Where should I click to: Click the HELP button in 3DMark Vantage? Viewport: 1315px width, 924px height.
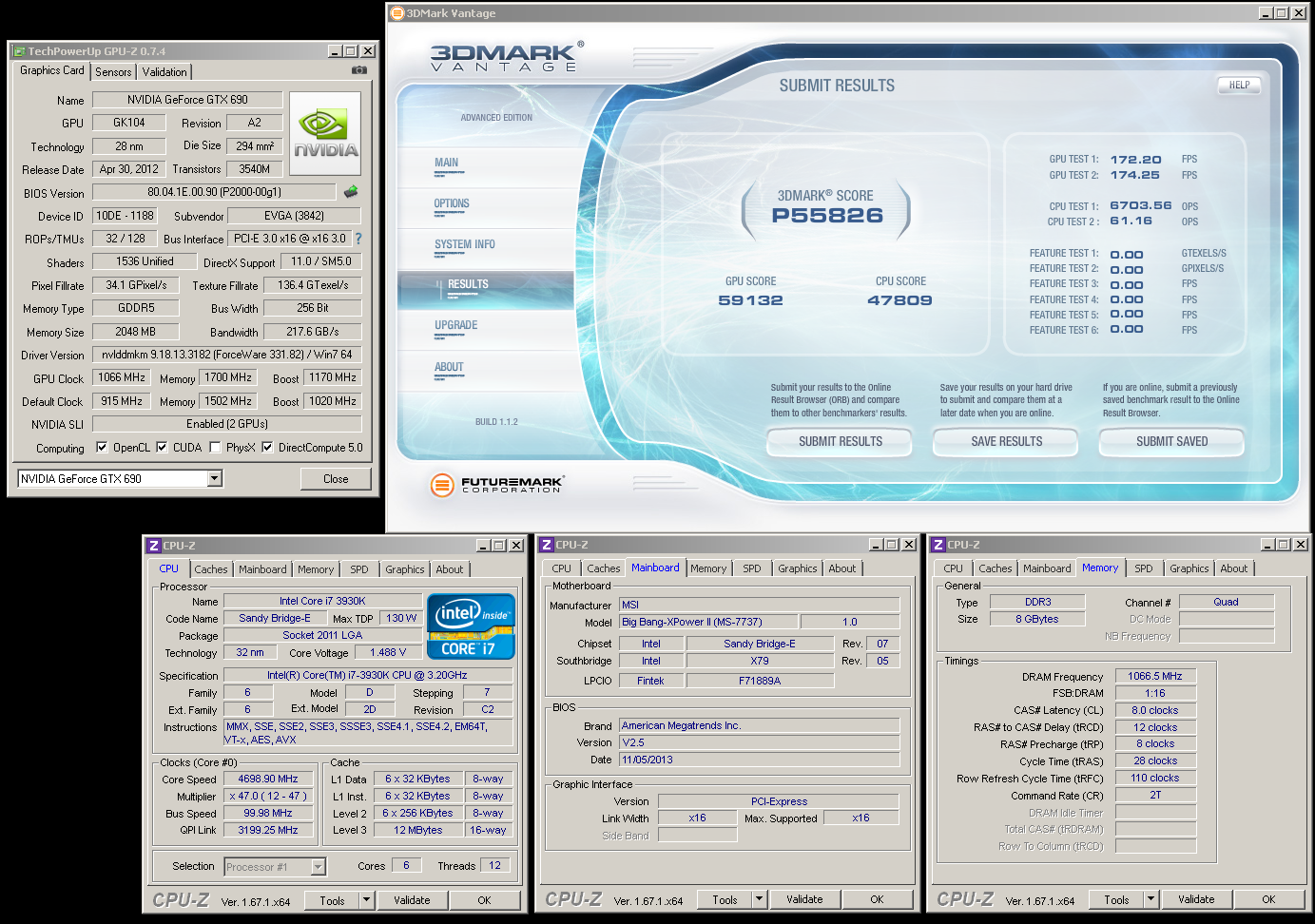pyautogui.click(x=1239, y=85)
